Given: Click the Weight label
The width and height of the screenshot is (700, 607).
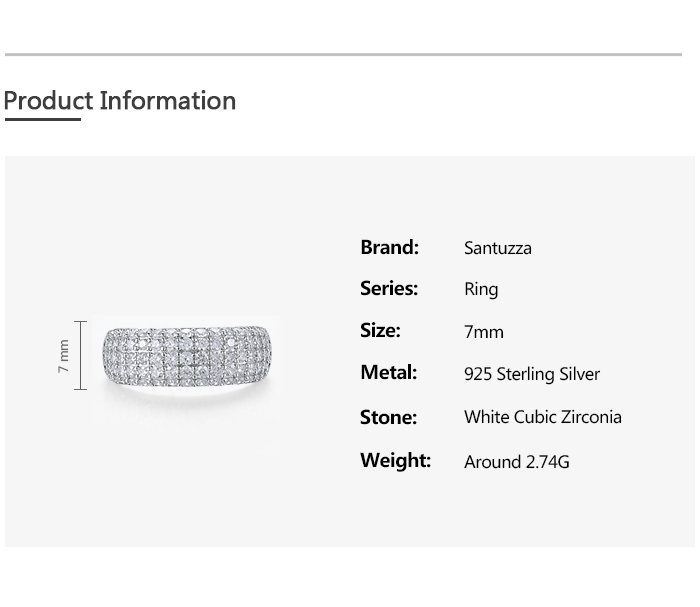Looking at the screenshot, I should 395,460.
